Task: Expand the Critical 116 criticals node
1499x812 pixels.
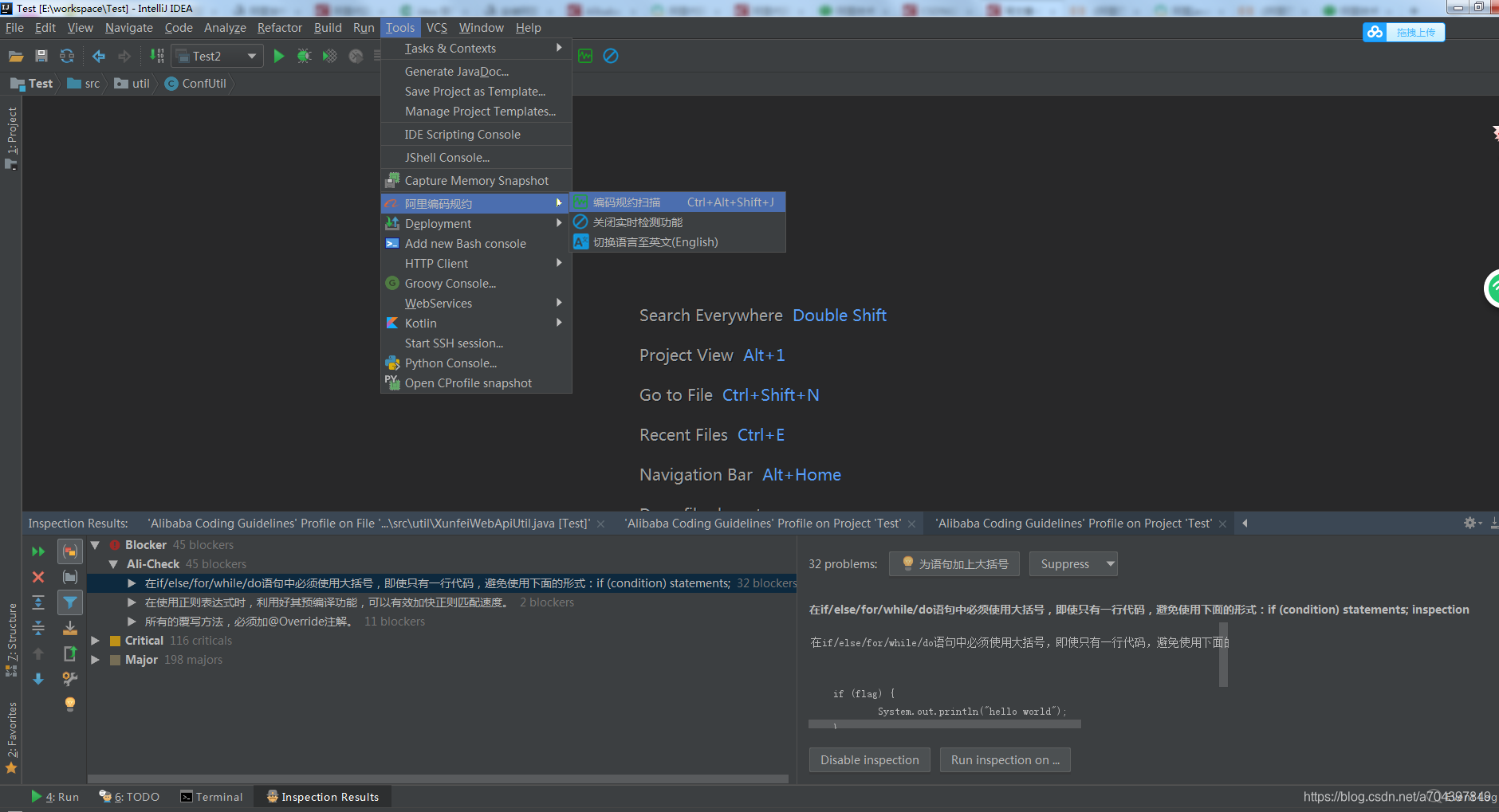Action: click(x=95, y=641)
